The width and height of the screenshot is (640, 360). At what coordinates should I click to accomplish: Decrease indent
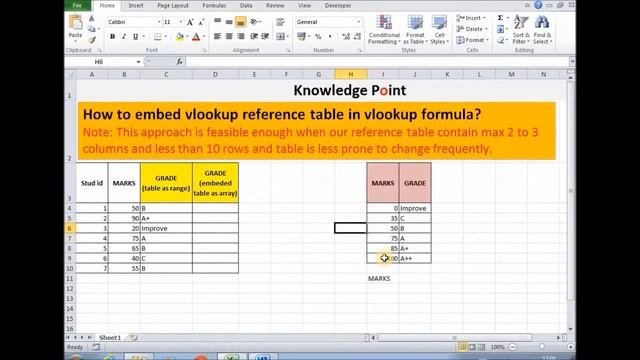[x=253, y=37]
